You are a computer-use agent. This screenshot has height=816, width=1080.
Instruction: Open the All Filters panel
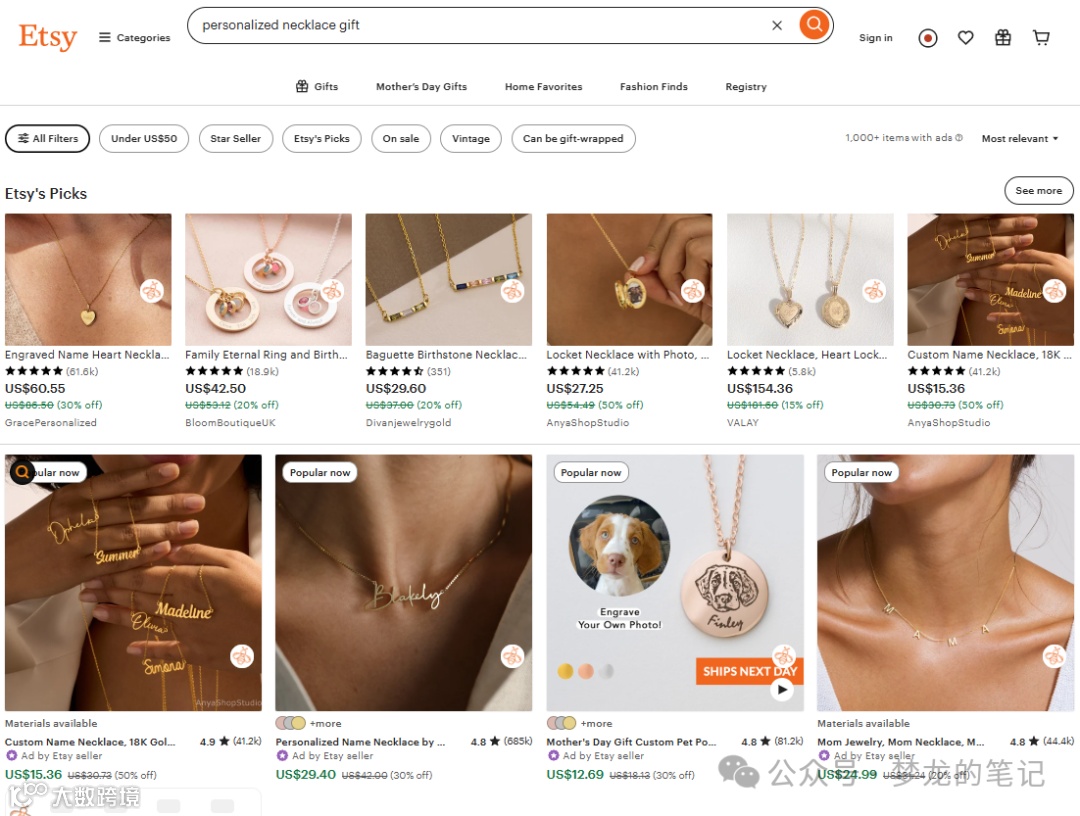point(48,138)
